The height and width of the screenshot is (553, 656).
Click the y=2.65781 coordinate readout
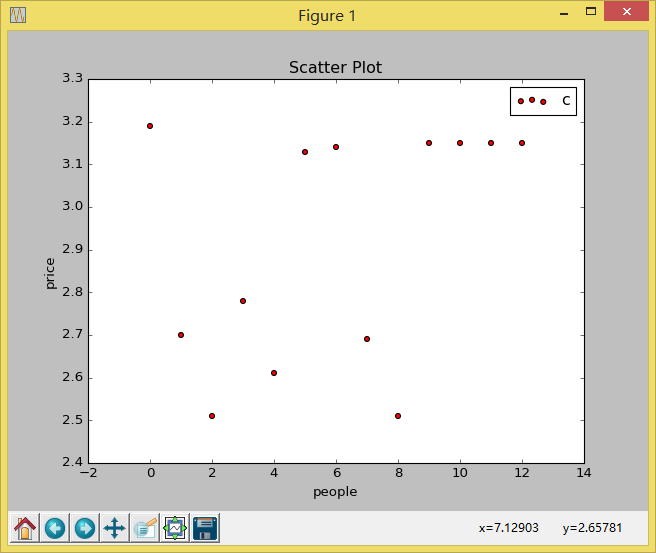click(x=592, y=528)
